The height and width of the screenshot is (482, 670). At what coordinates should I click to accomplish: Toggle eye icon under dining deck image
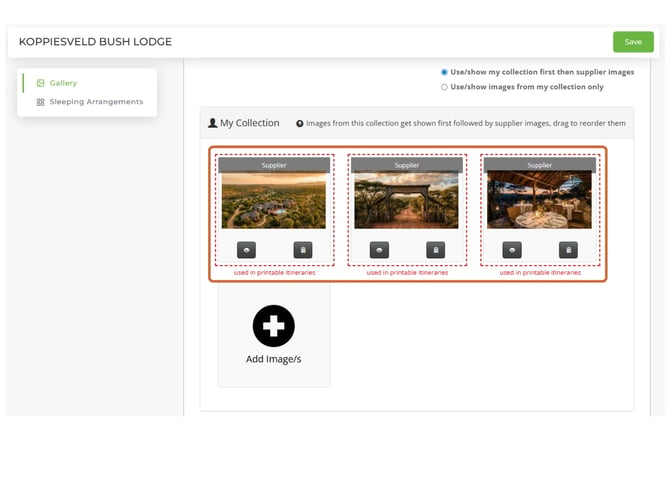(512, 250)
